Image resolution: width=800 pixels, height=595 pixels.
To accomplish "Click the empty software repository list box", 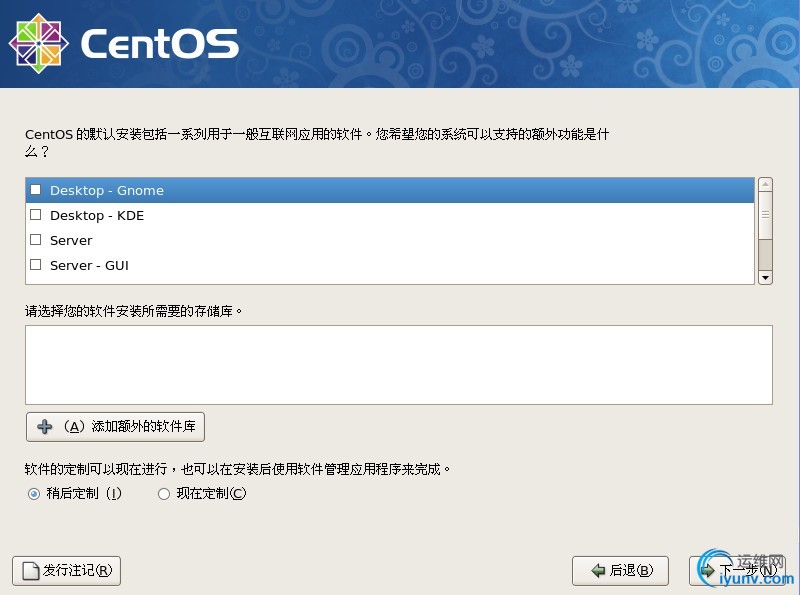I will coord(399,365).
